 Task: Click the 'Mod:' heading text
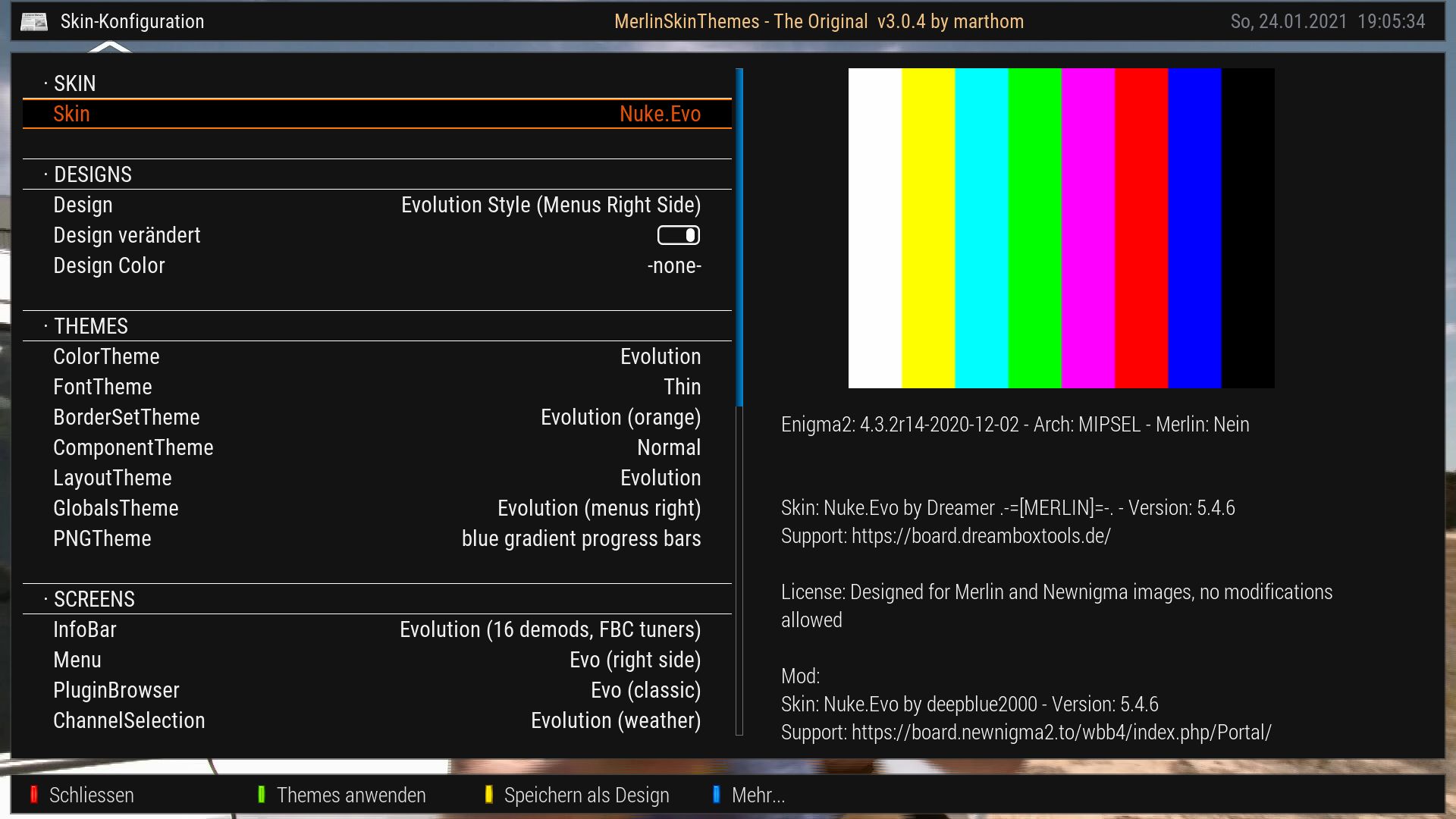pyautogui.click(x=800, y=676)
